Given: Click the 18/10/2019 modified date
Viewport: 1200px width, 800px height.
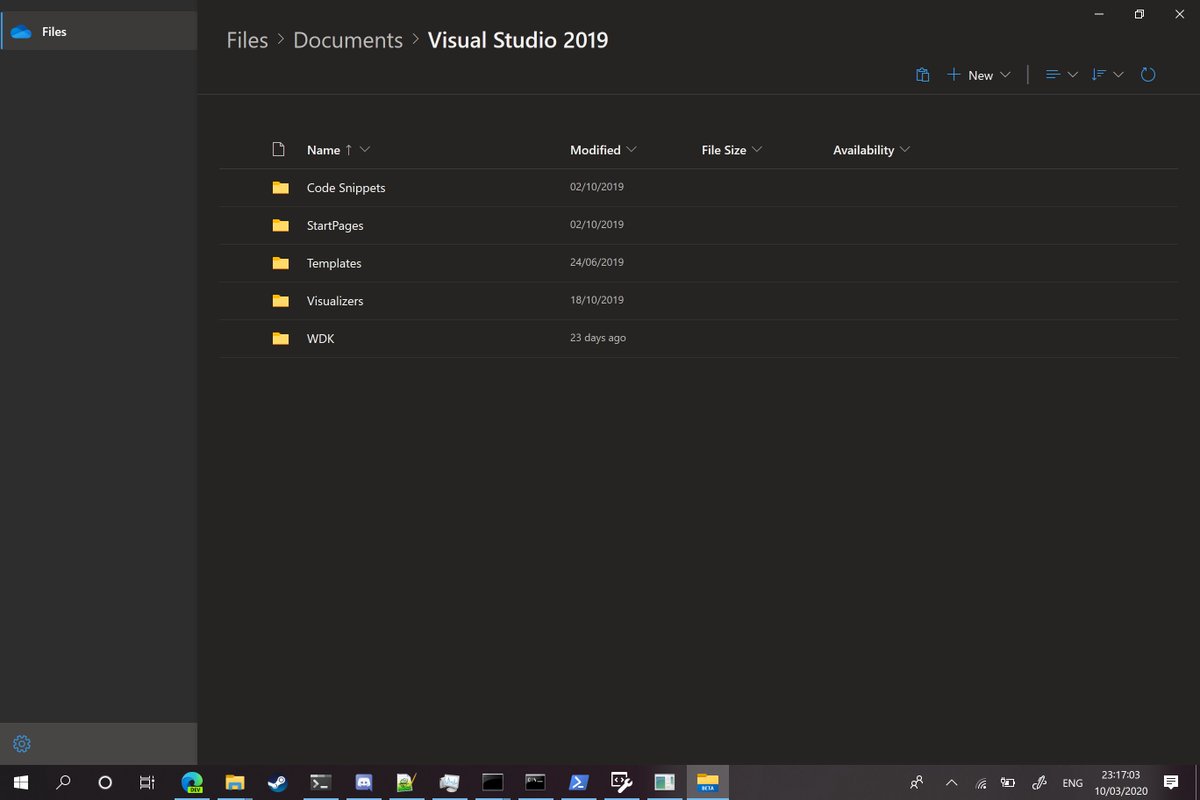Looking at the screenshot, I should pyautogui.click(x=597, y=300).
